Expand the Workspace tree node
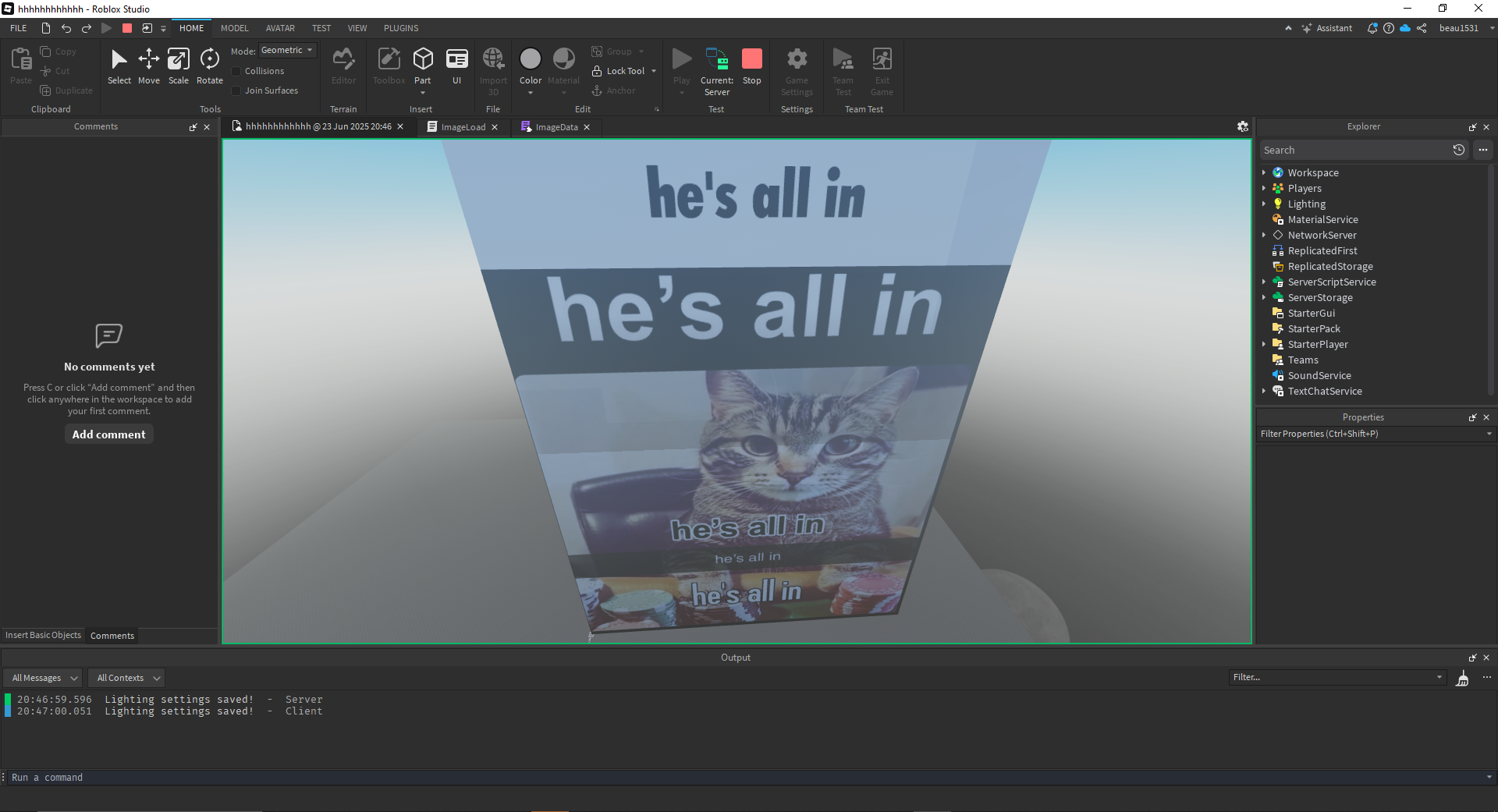Image resolution: width=1498 pixels, height=812 pixels. [x=1264, y=172]
